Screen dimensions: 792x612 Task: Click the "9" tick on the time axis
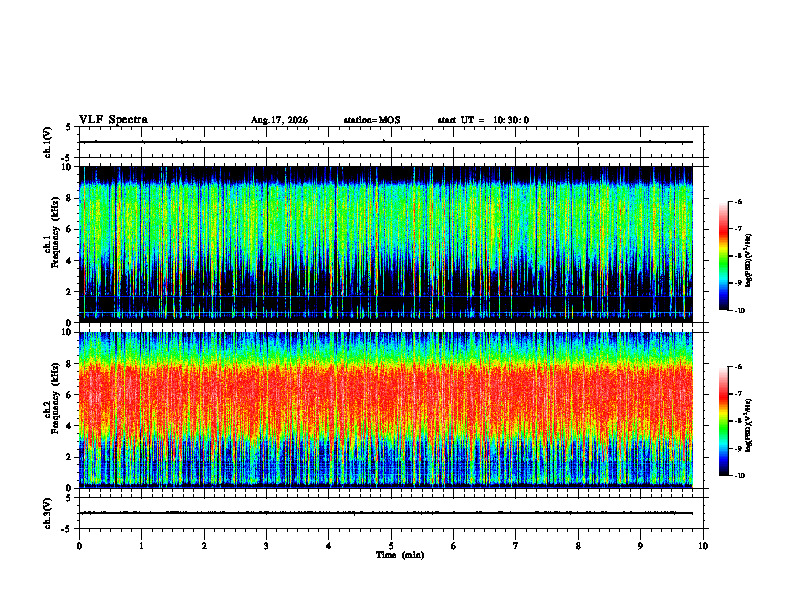[640, 546]
